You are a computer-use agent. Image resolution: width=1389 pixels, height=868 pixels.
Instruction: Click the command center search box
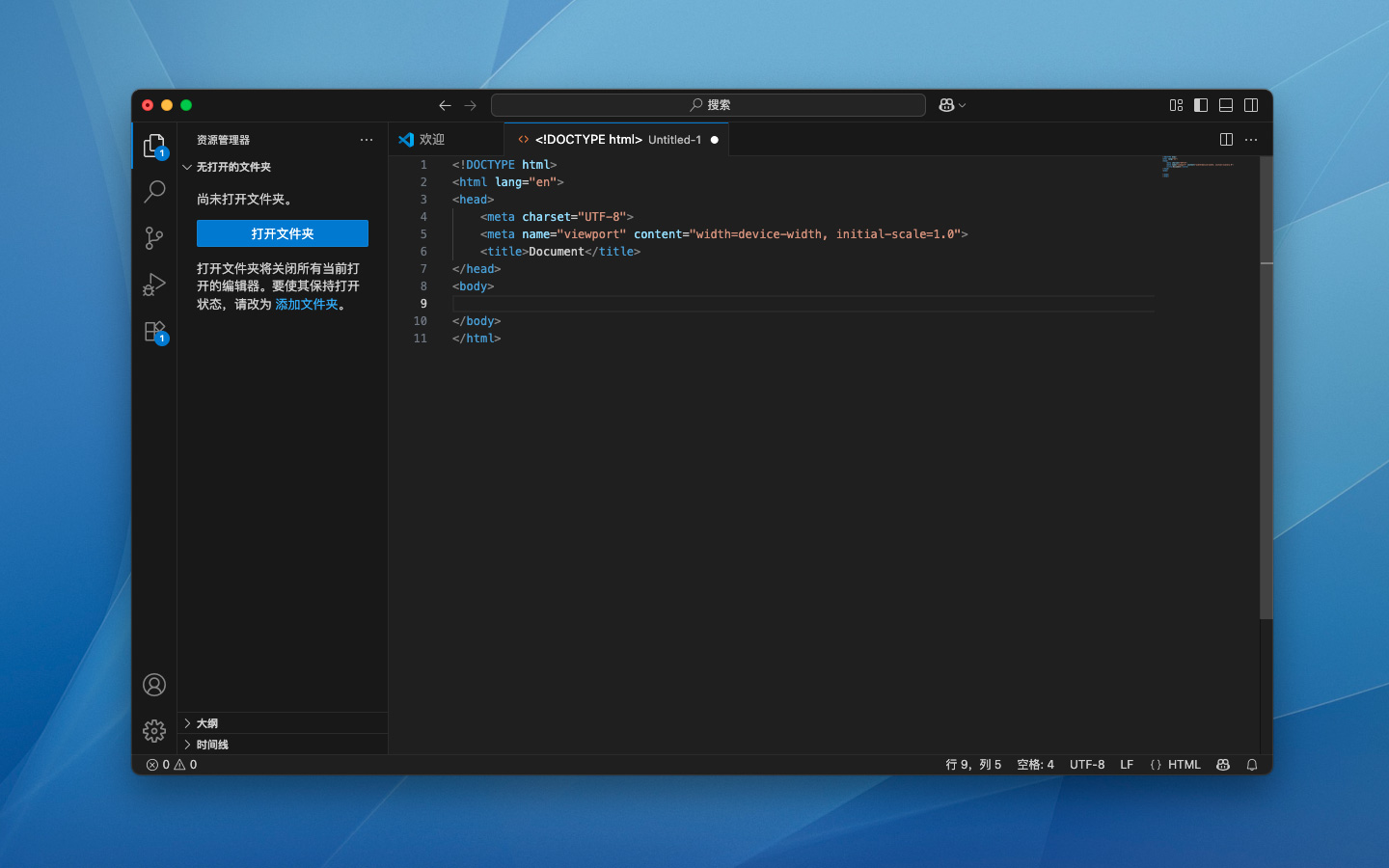708,105
